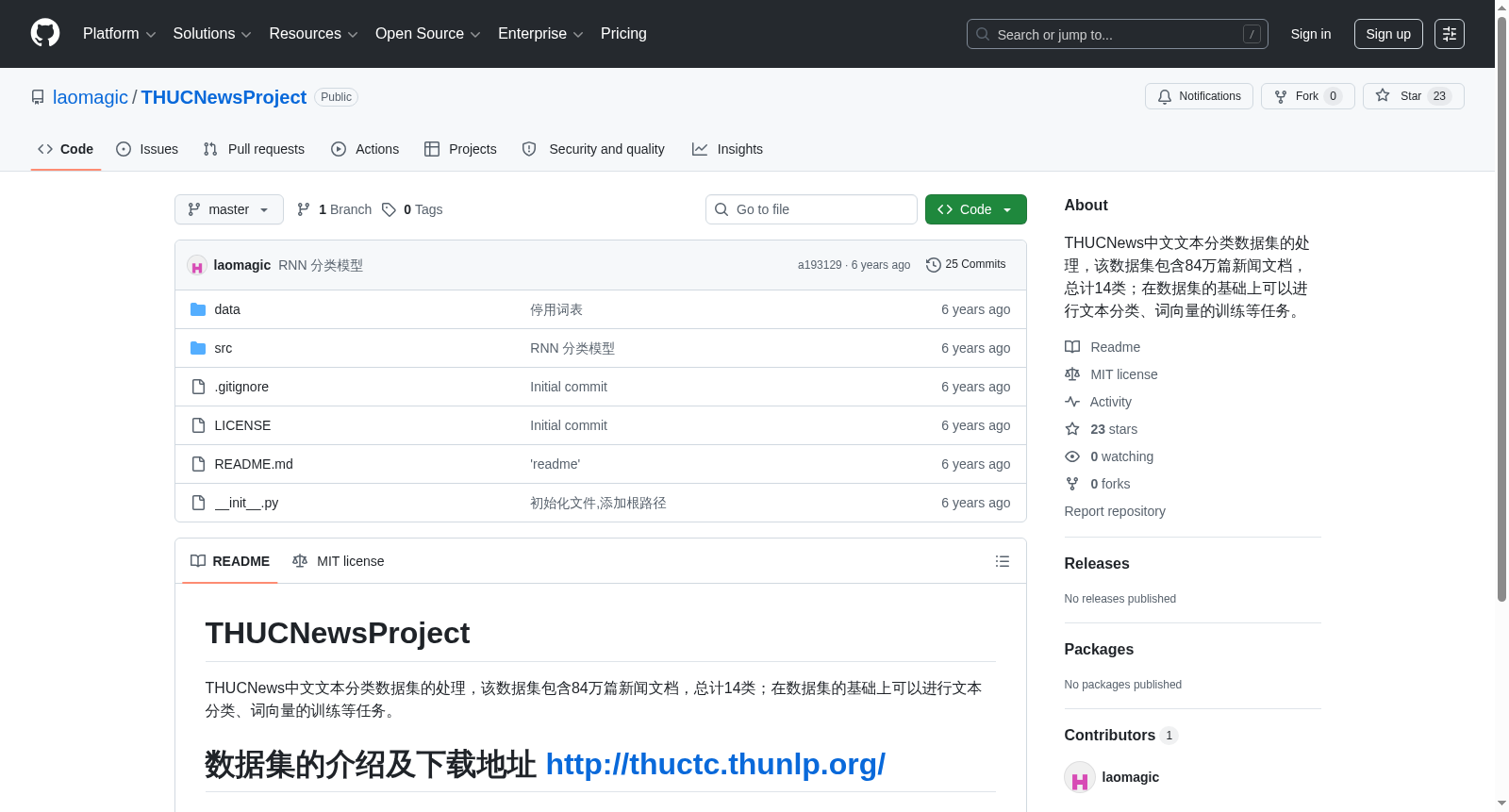The height and width of the screenshot is (812, 1509).
Task: Expand the Open Source menu
Action: point(428,34)
